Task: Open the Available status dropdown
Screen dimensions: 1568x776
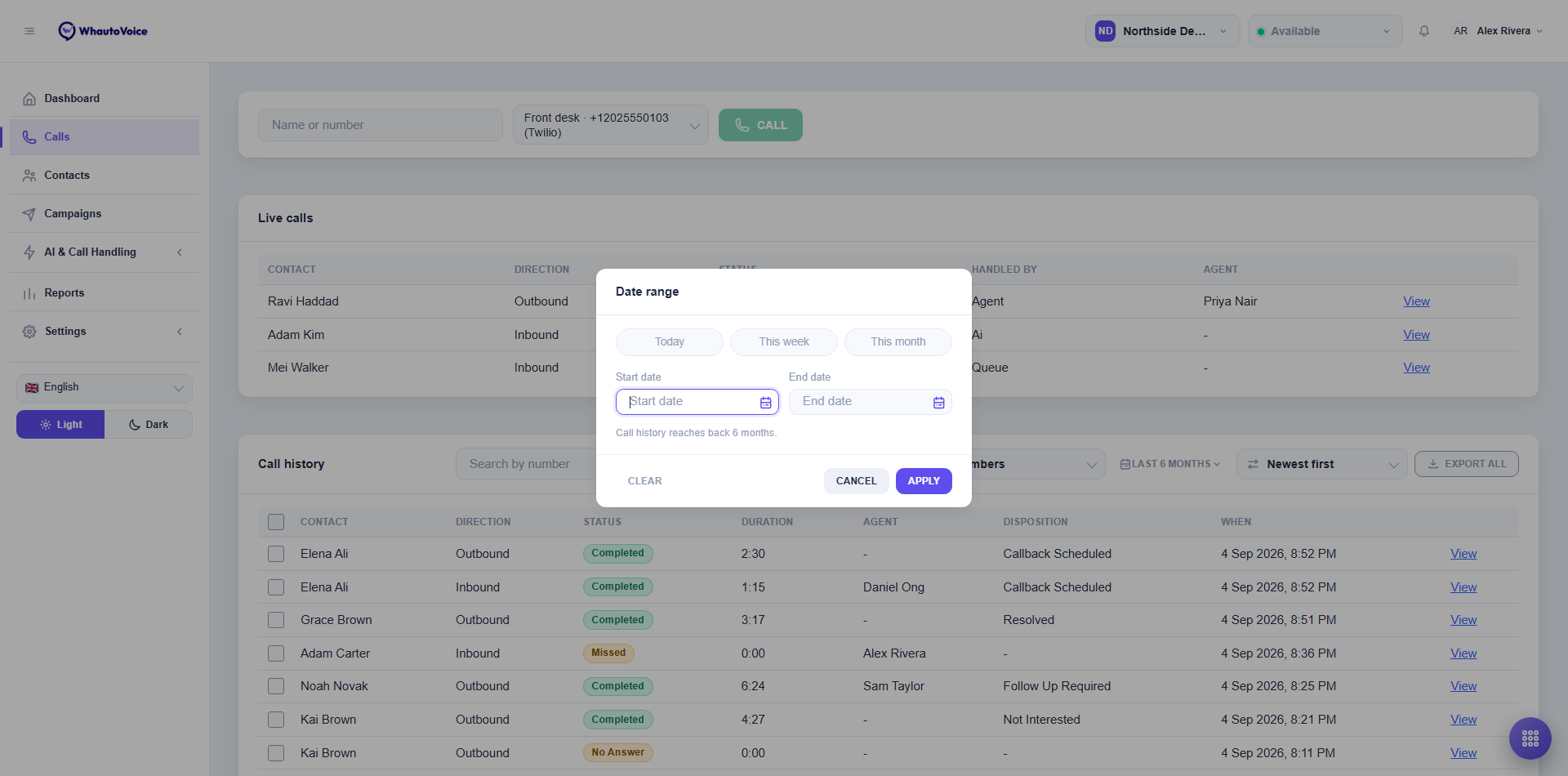Action: pos(1325,31)
